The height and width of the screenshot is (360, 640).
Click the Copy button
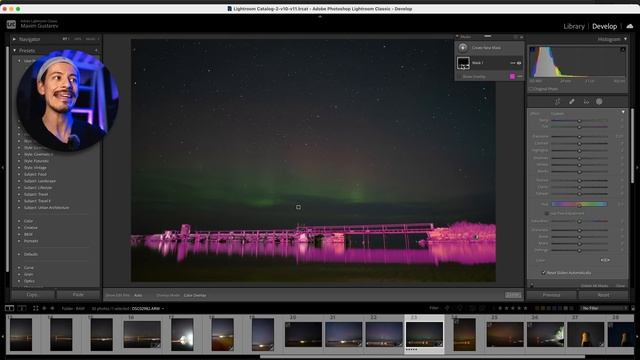point(32,294)
